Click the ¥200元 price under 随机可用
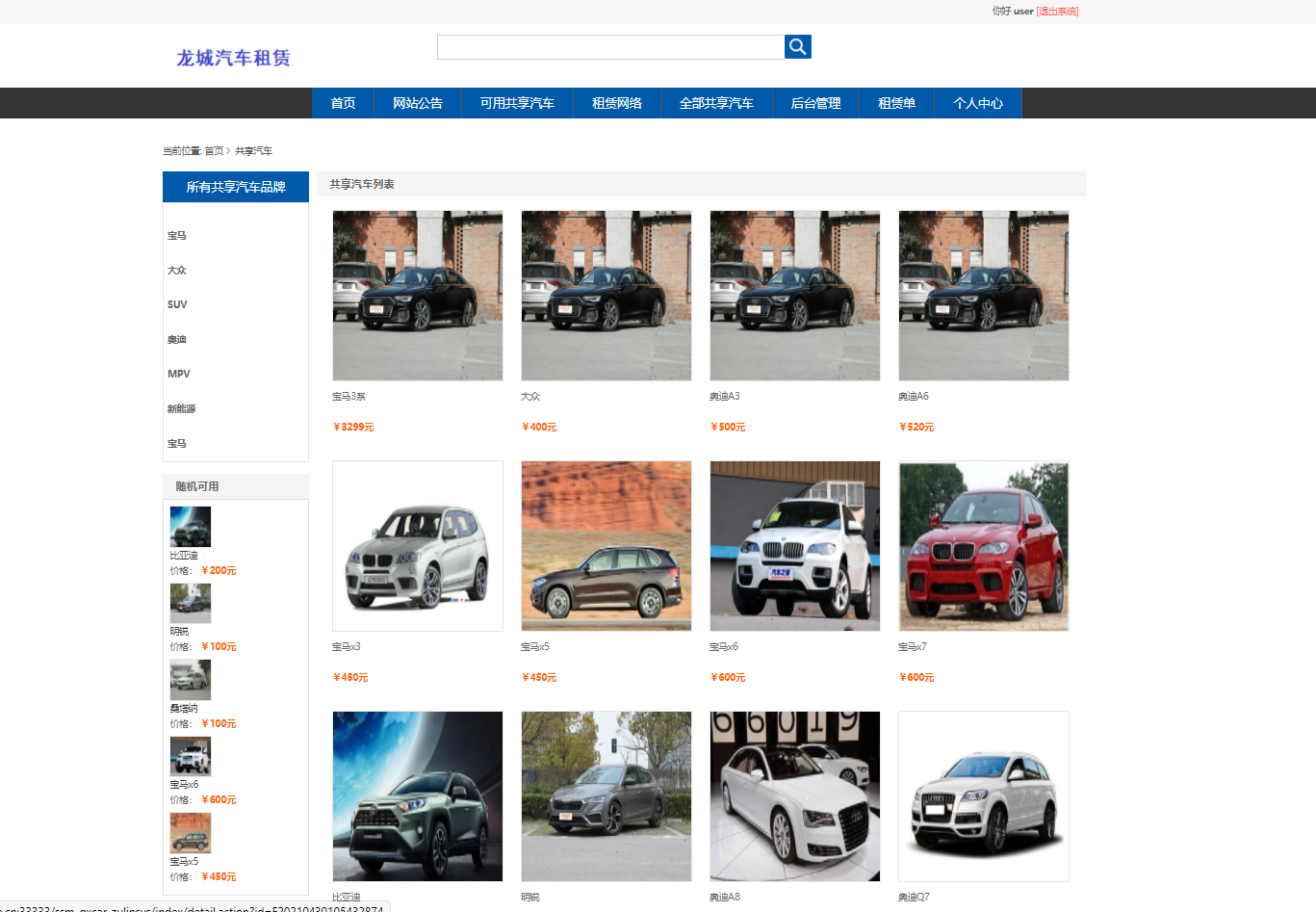 coord(219,571)
